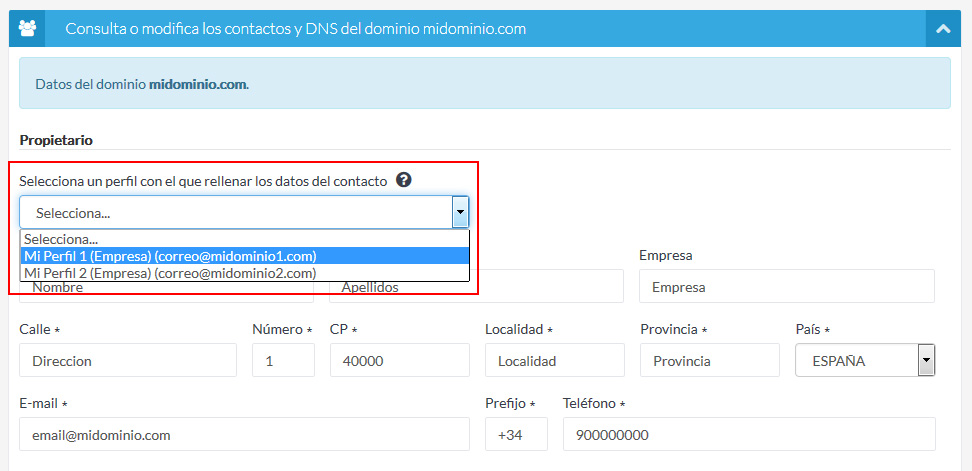Click the E-mail address field
Image resolution: width=972 pixels, height=471 pixels.
[244, 434]
